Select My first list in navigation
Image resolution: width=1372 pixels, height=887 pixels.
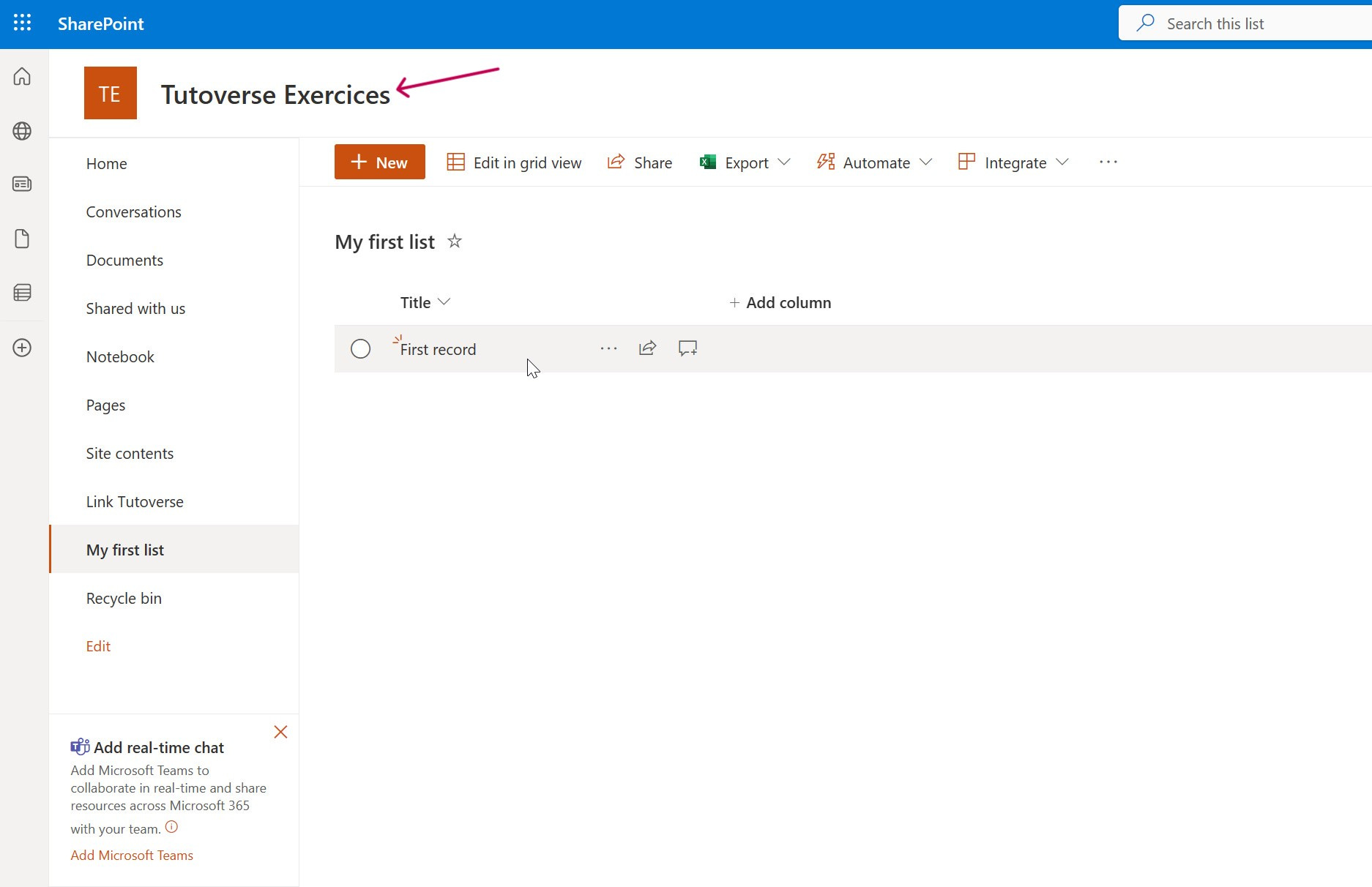click(174, 550)
